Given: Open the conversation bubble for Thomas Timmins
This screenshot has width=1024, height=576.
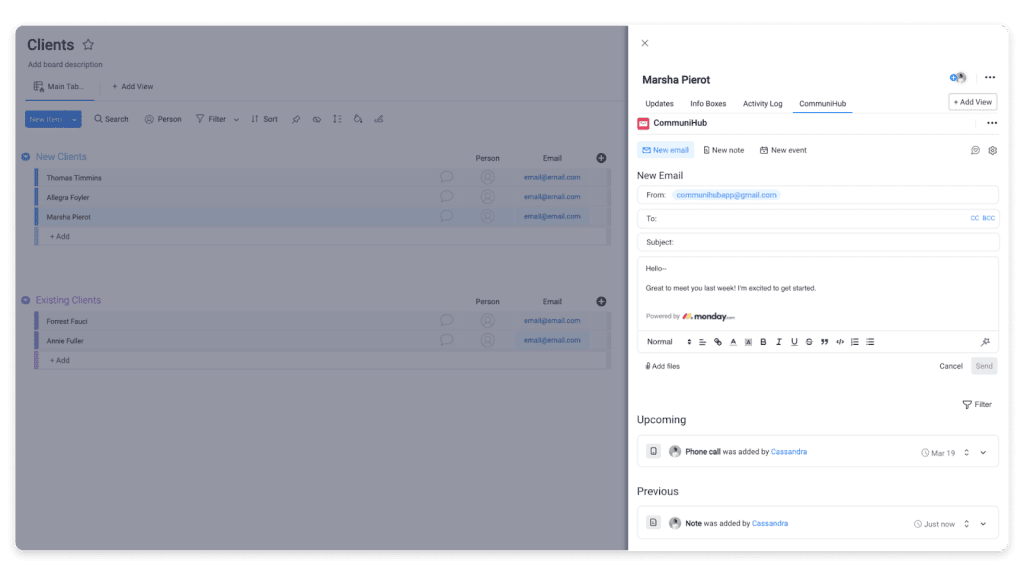Looking at the screenshot, I should [447, 177].
